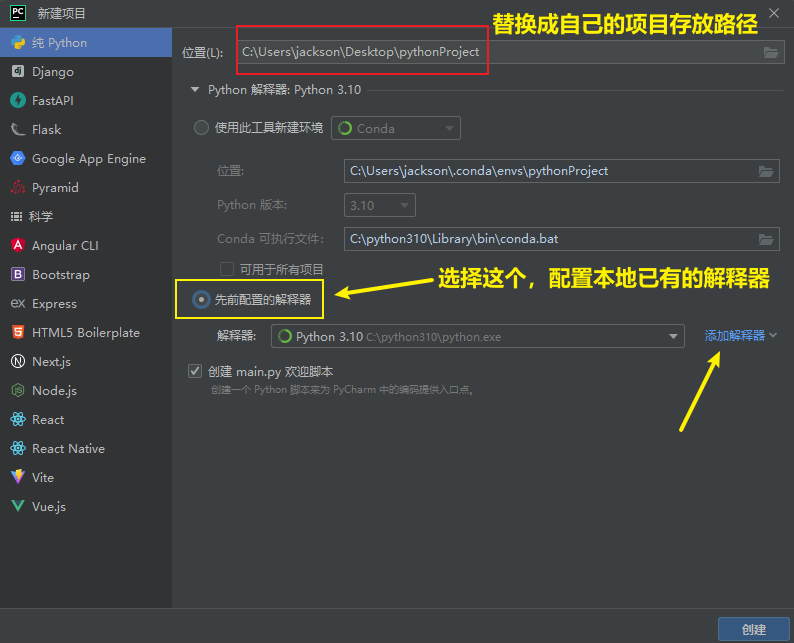Viewport: 794px width, 643px height.
Task: Pick the Flask project icon
Action: click(17, 130)
